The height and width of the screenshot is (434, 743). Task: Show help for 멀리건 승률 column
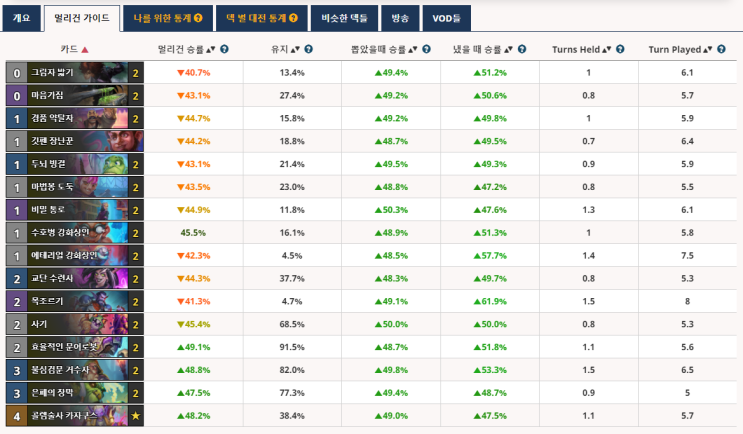(225, 49)
